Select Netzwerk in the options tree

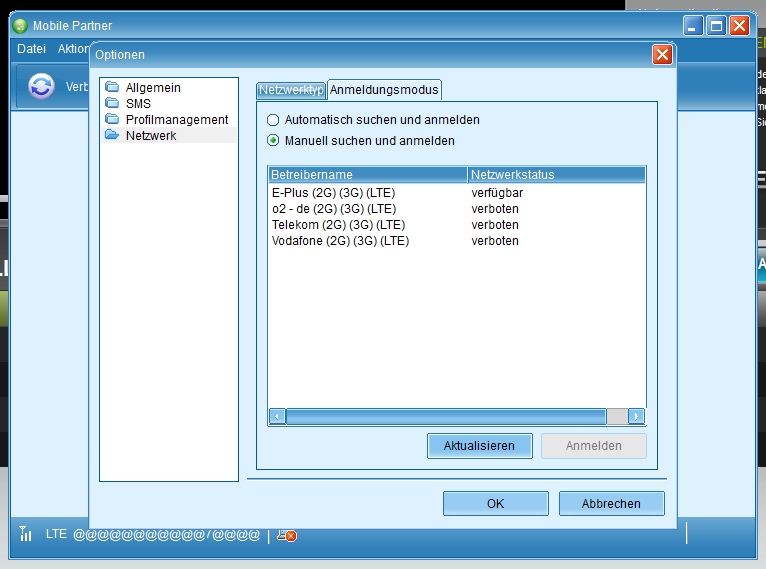pos(151,136)
